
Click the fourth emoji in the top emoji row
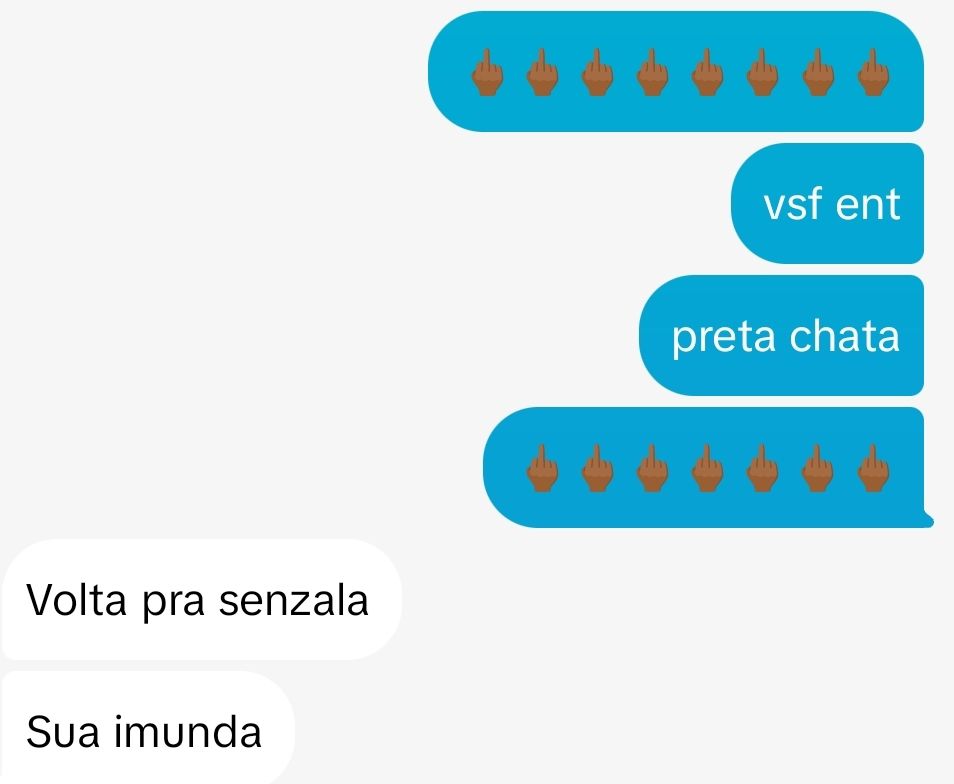[x=652, y=72]
